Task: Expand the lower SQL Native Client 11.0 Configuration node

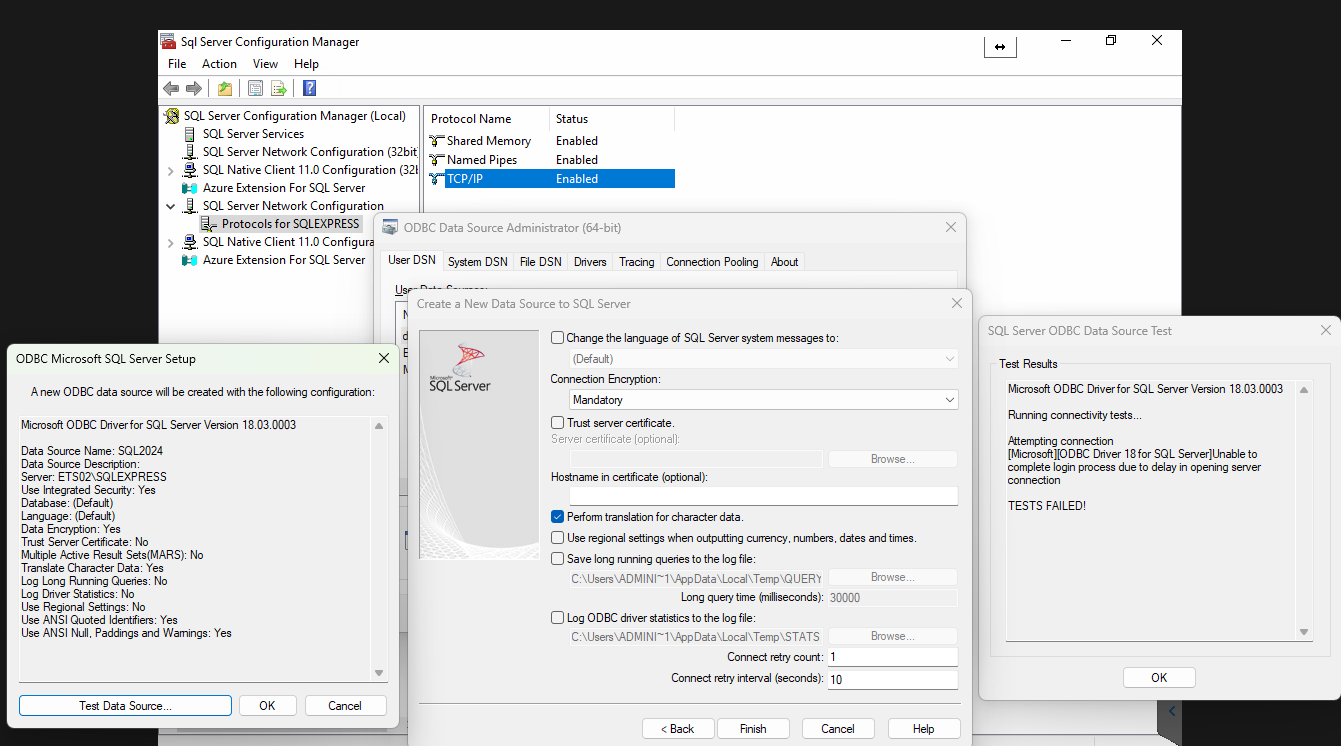Action: click(171, 242)
